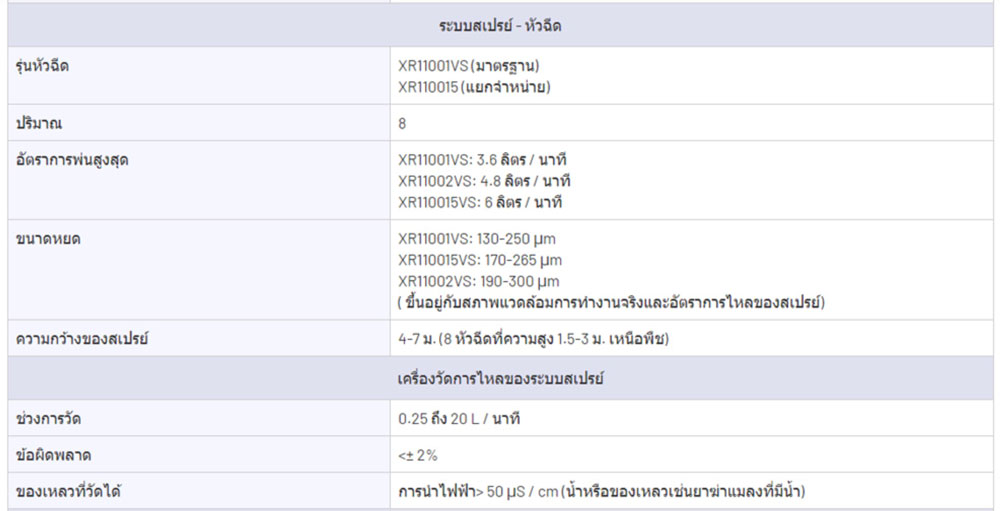
Task: Click XR110015VS: 170-265 μm droplet size
Action: 480,260
